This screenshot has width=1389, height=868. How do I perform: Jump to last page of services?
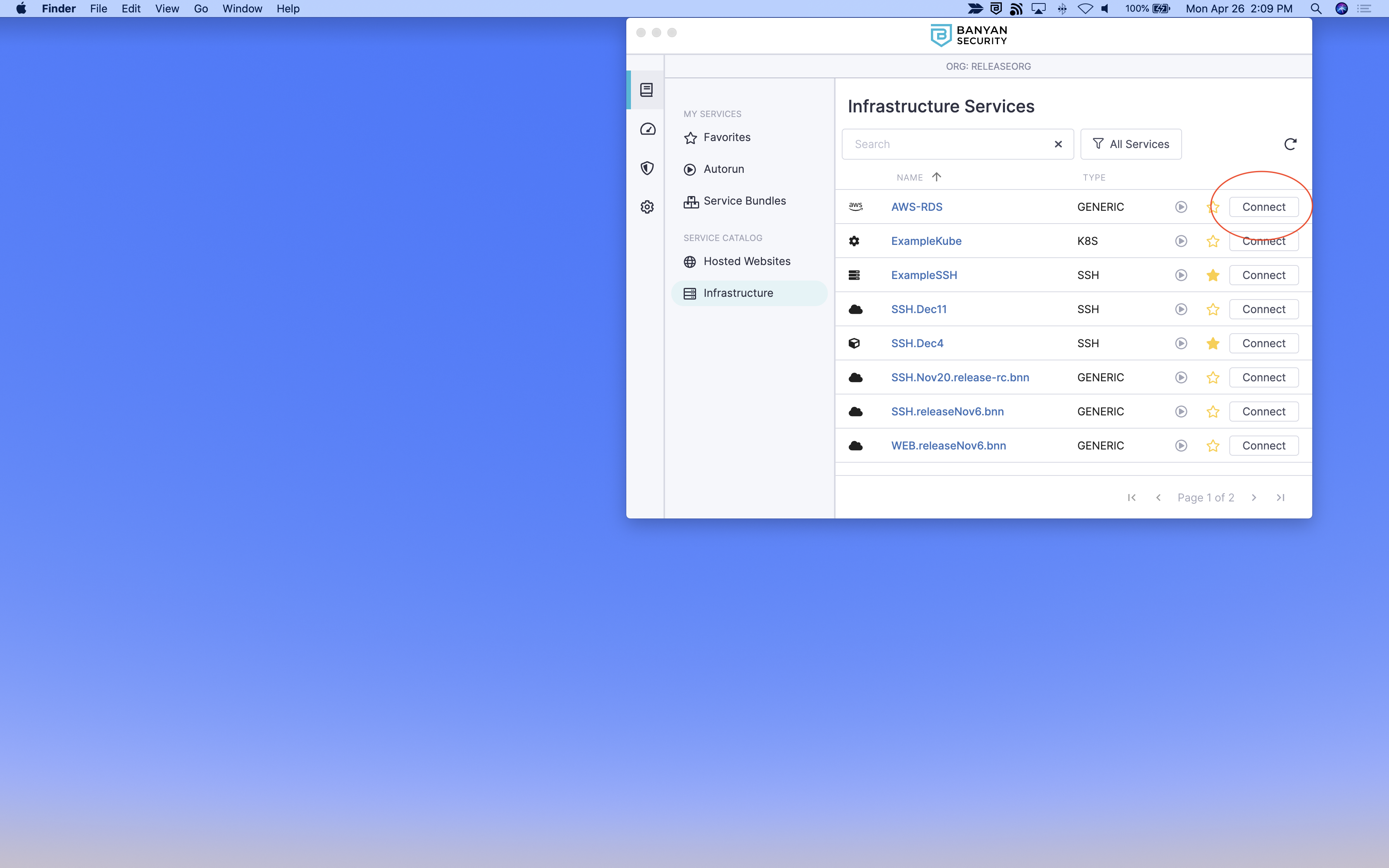point(1280,498)
